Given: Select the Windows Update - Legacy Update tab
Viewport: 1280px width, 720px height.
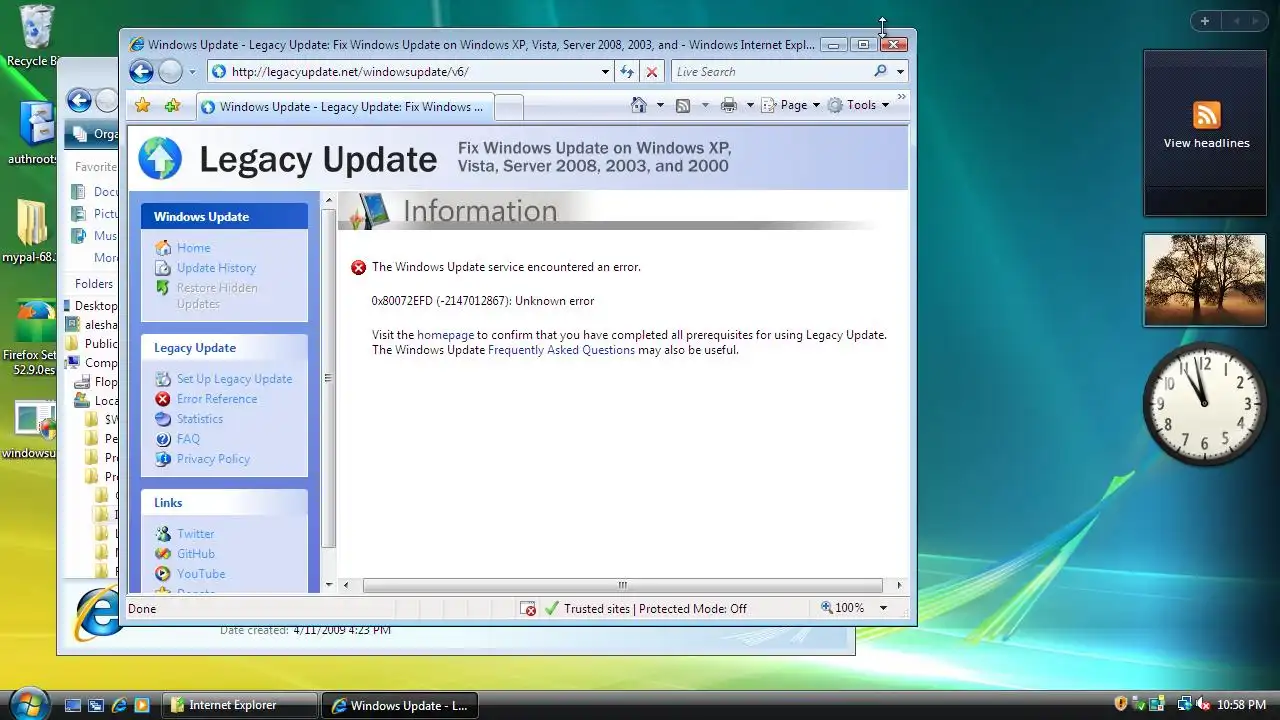Looking at the screenshot, I should 344,107.
